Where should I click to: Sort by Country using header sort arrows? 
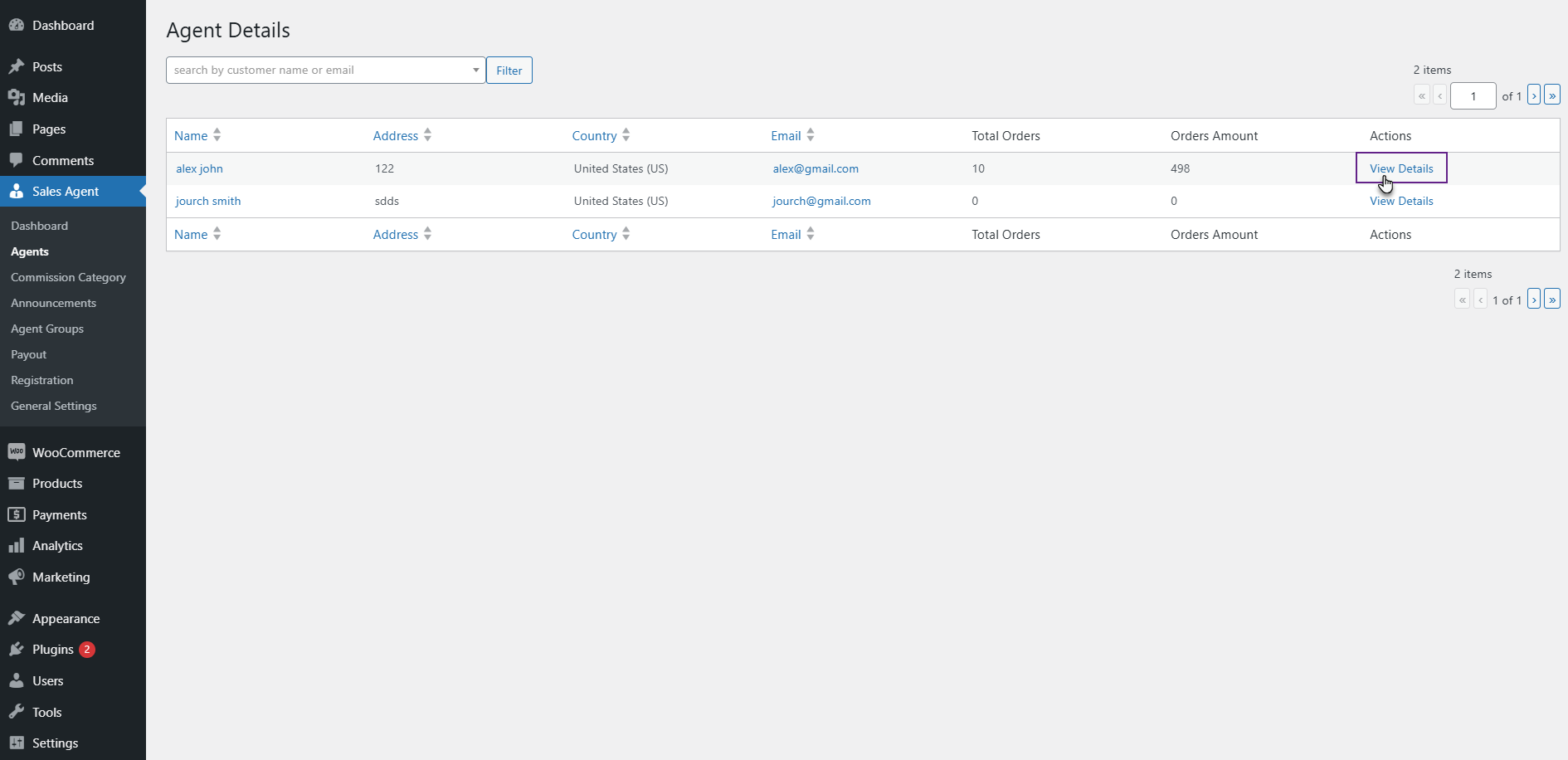point(626,135)
